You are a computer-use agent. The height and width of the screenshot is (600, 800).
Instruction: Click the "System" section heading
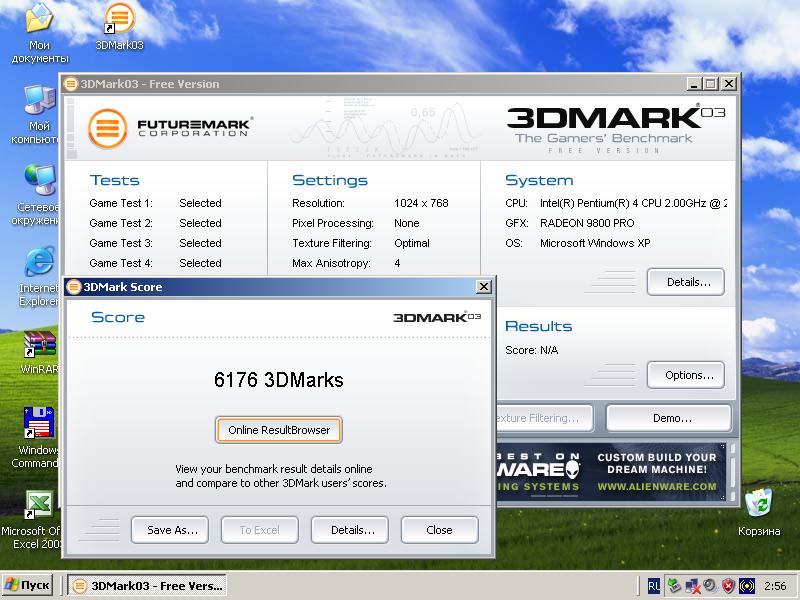(x=539, y=180)
